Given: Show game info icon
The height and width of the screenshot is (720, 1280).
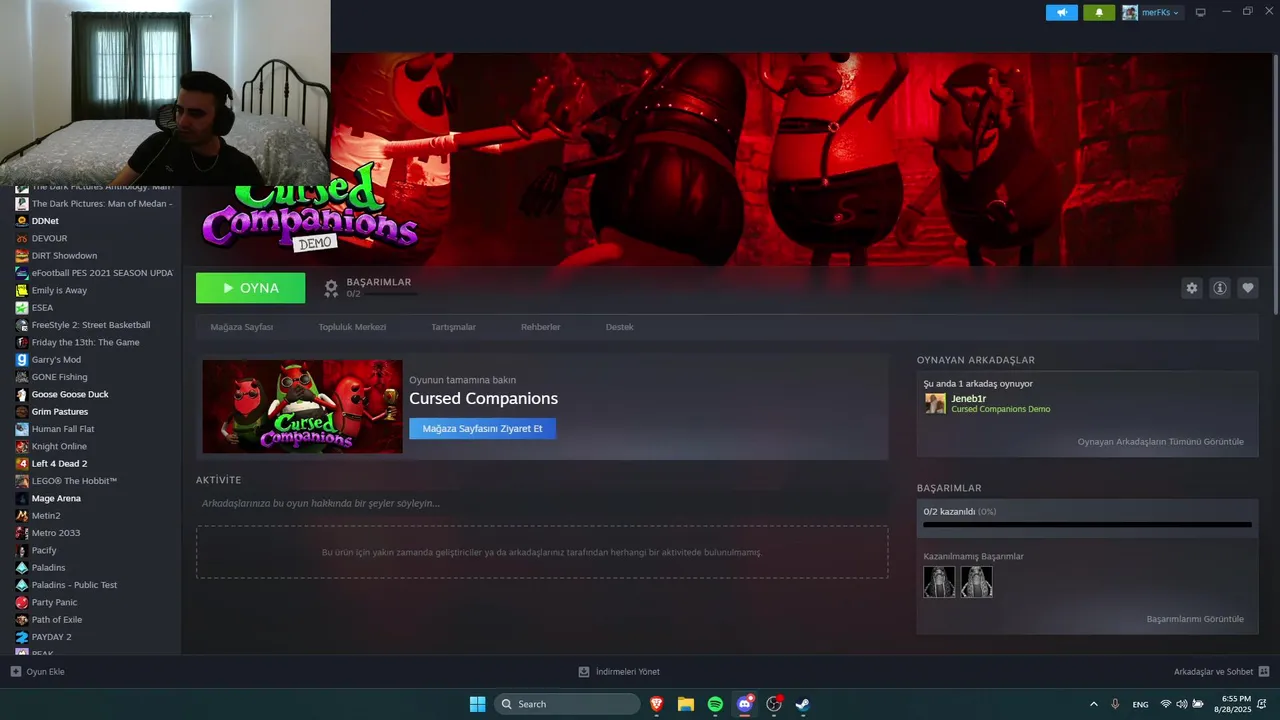Looking at the screenshot, I should [1220, 288].
